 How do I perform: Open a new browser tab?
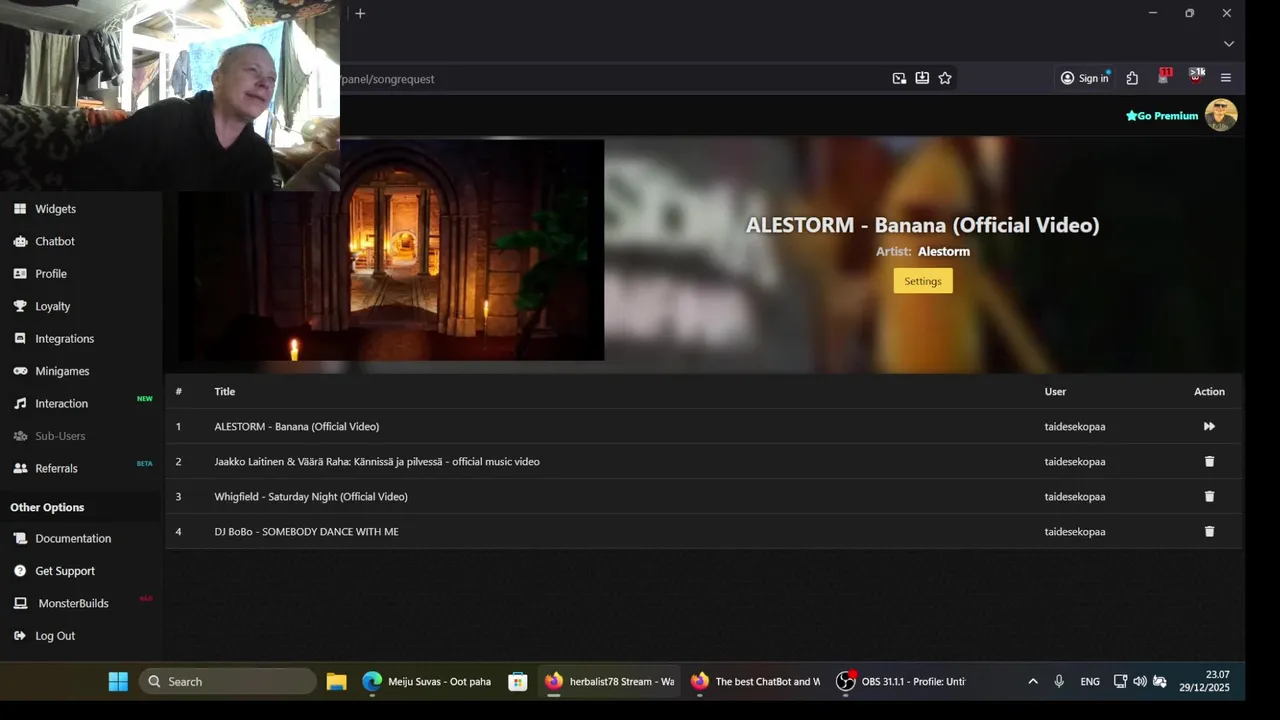tap(360, 13)
